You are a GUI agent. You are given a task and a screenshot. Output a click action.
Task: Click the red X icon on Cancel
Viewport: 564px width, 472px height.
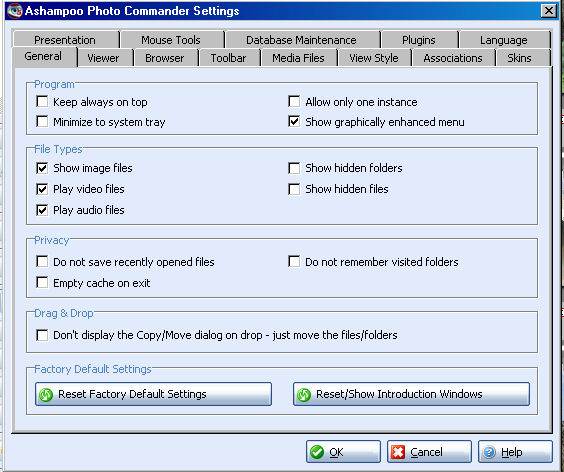(398, 452)
